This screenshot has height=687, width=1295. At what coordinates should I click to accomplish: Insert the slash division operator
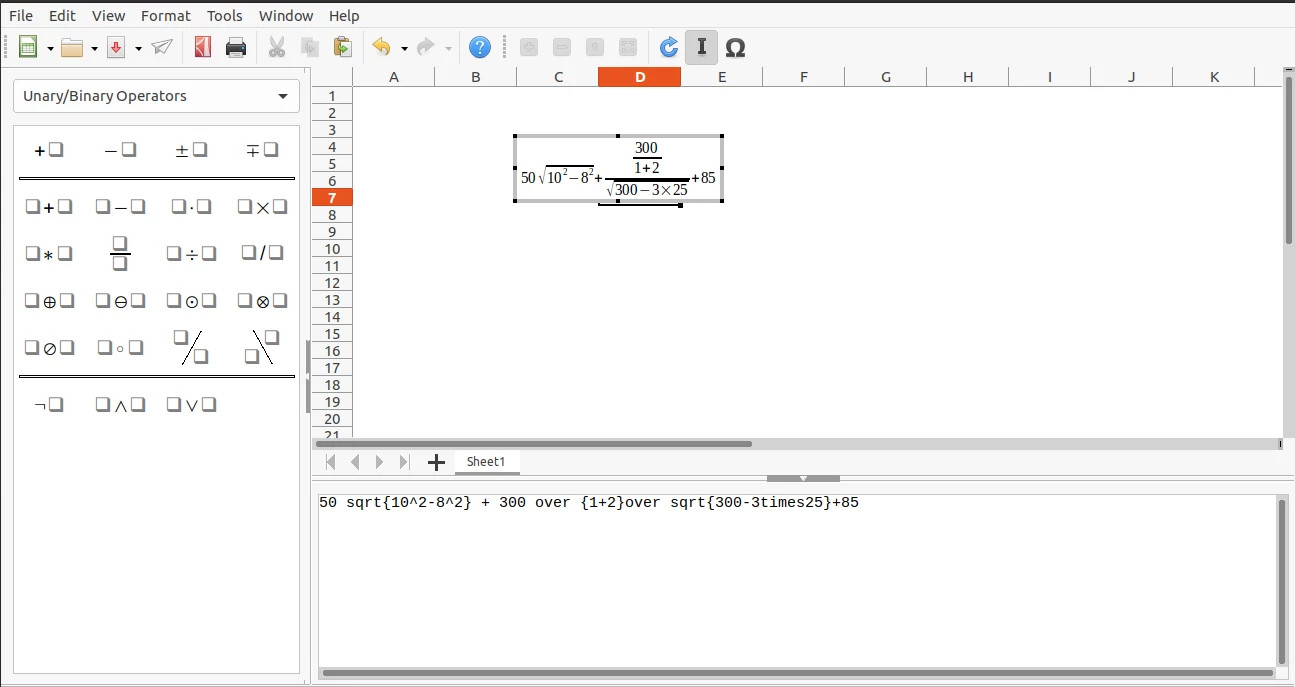pyautogui.click(x=262, y=254)
